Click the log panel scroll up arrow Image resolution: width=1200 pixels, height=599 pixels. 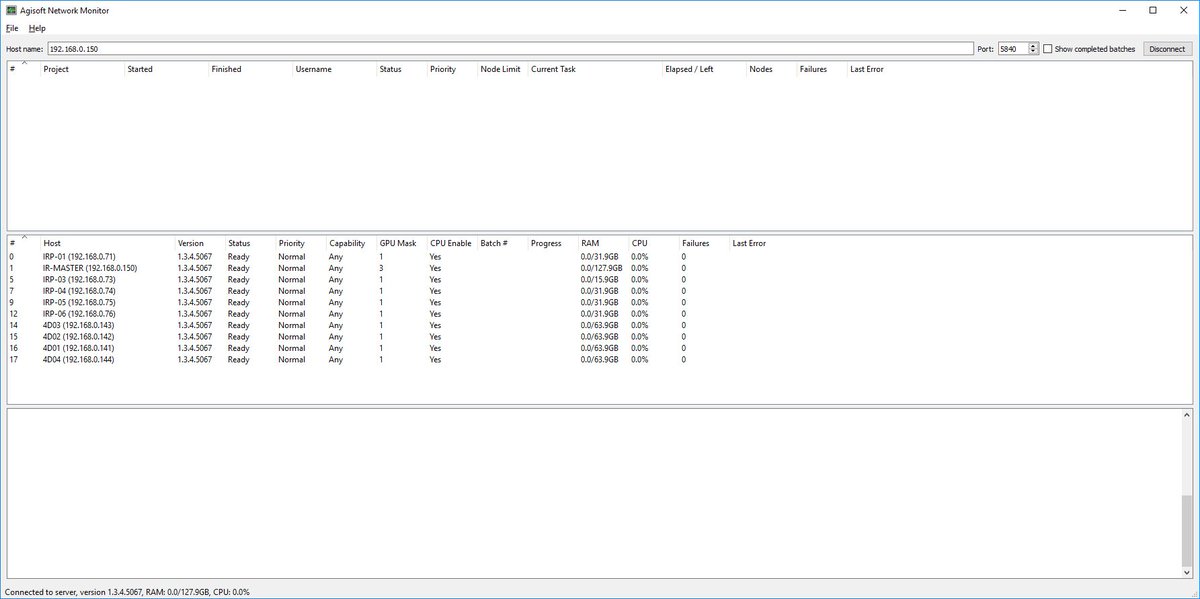1186,414
